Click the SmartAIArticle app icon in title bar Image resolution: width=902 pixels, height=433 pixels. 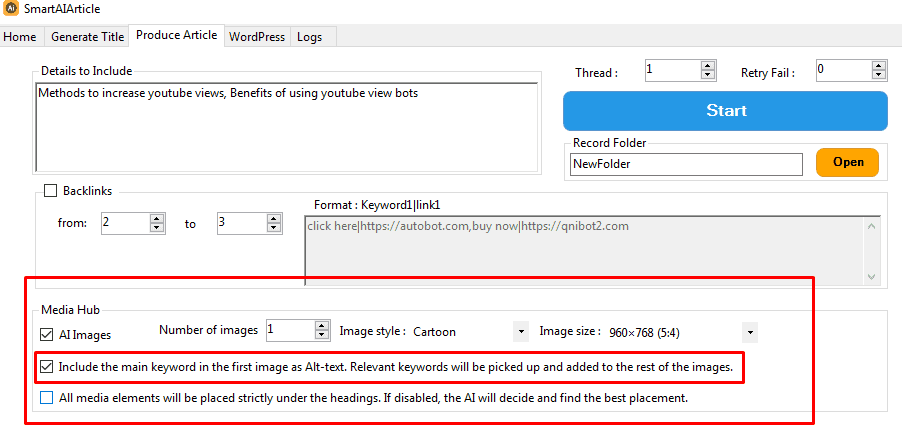[10, 9]
